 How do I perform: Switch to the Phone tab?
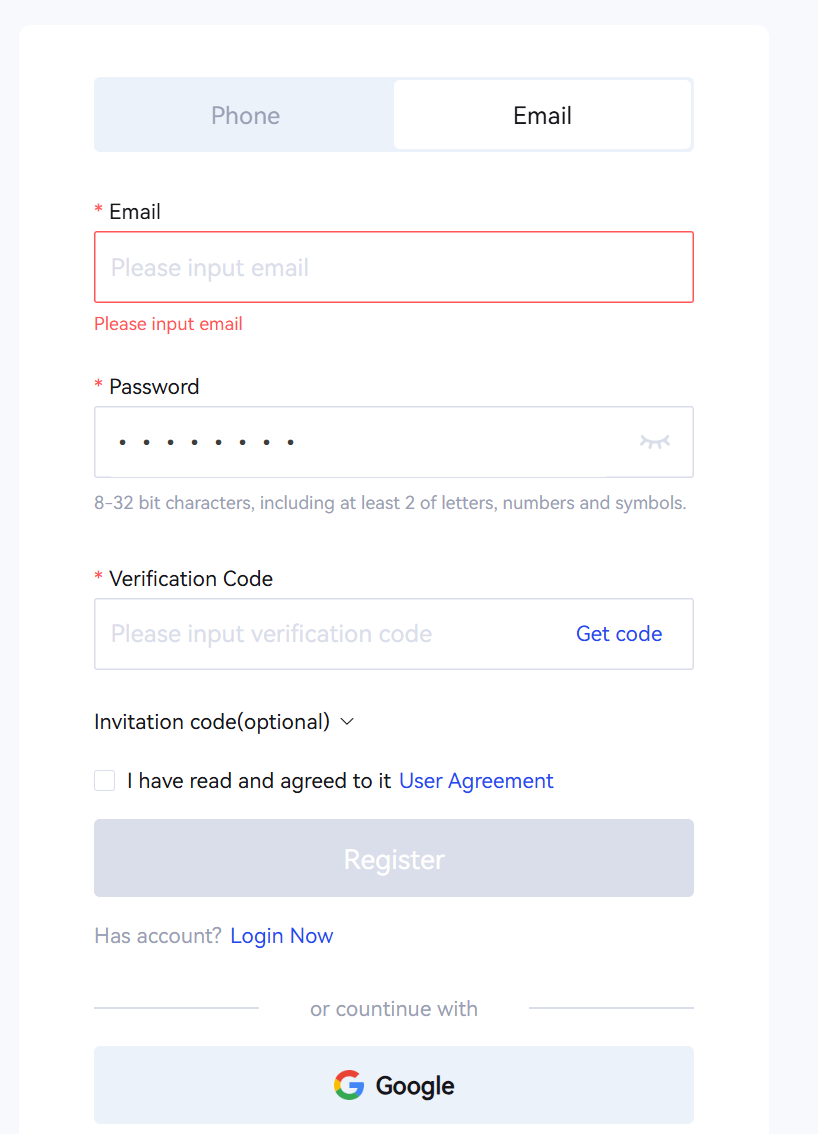(245, 116)
